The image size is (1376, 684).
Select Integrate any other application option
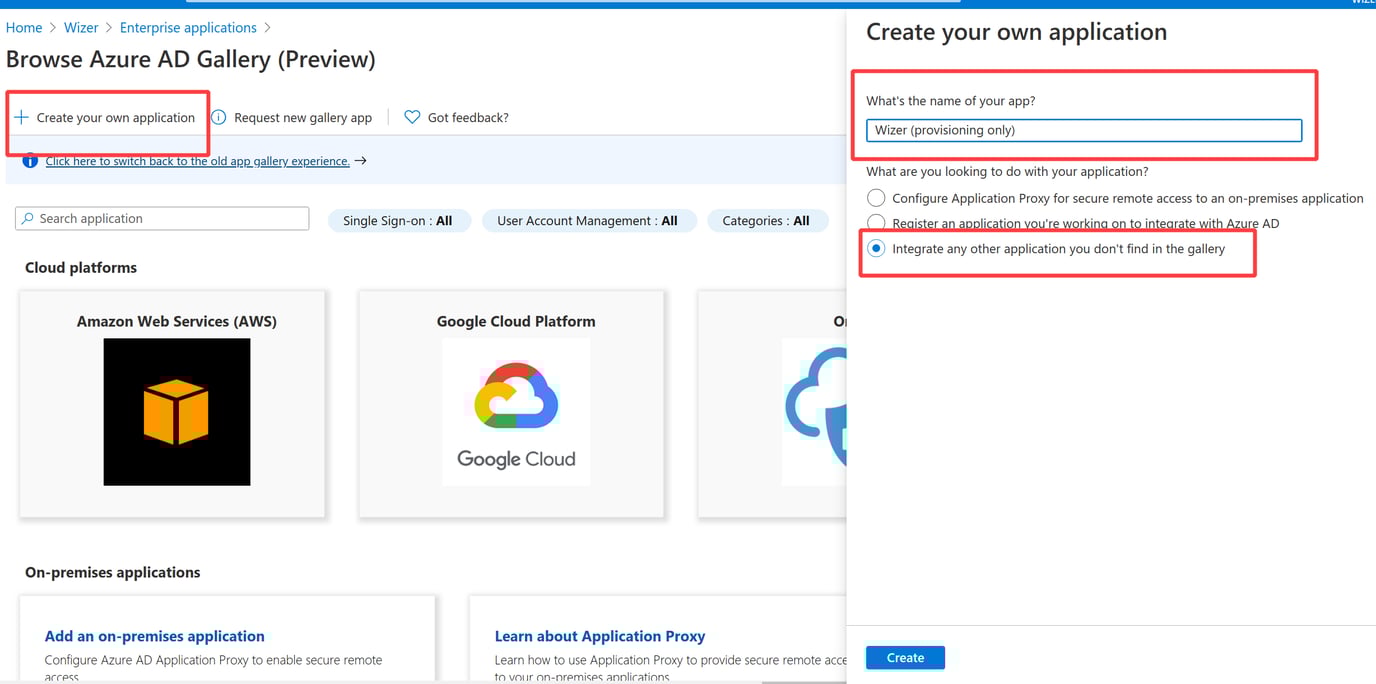click(x=876, y=249)
